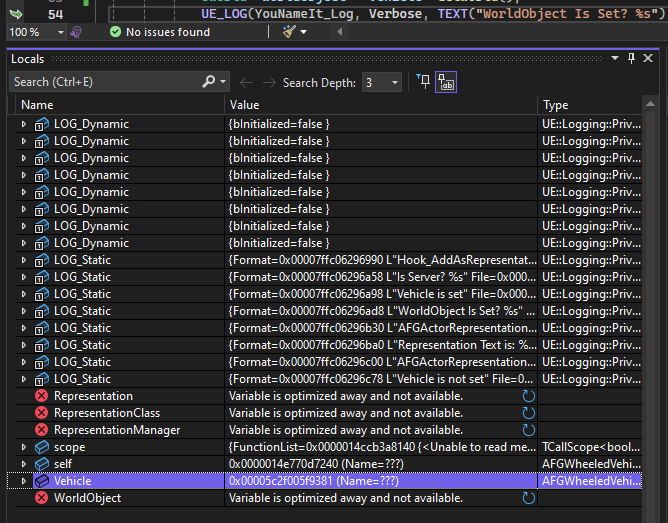Click the execution pointer arrow at line 54

click(x=16, y=14)
